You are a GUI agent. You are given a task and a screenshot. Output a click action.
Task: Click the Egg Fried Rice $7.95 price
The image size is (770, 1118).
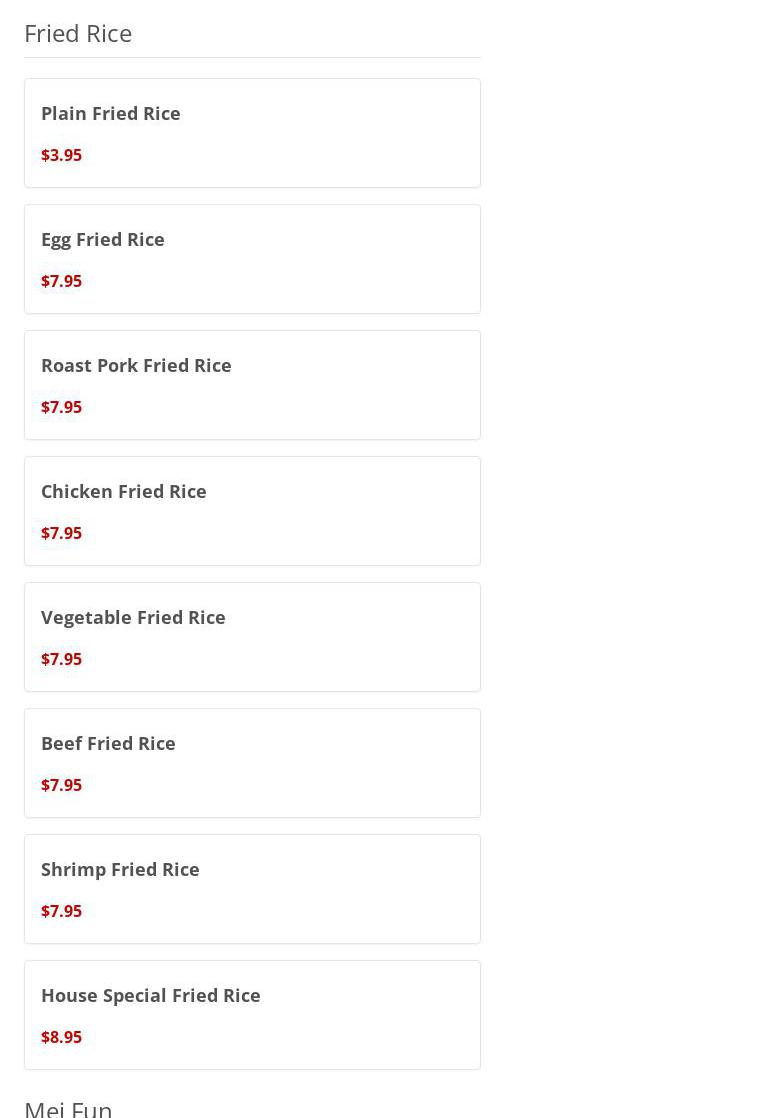tap(61, 281)
